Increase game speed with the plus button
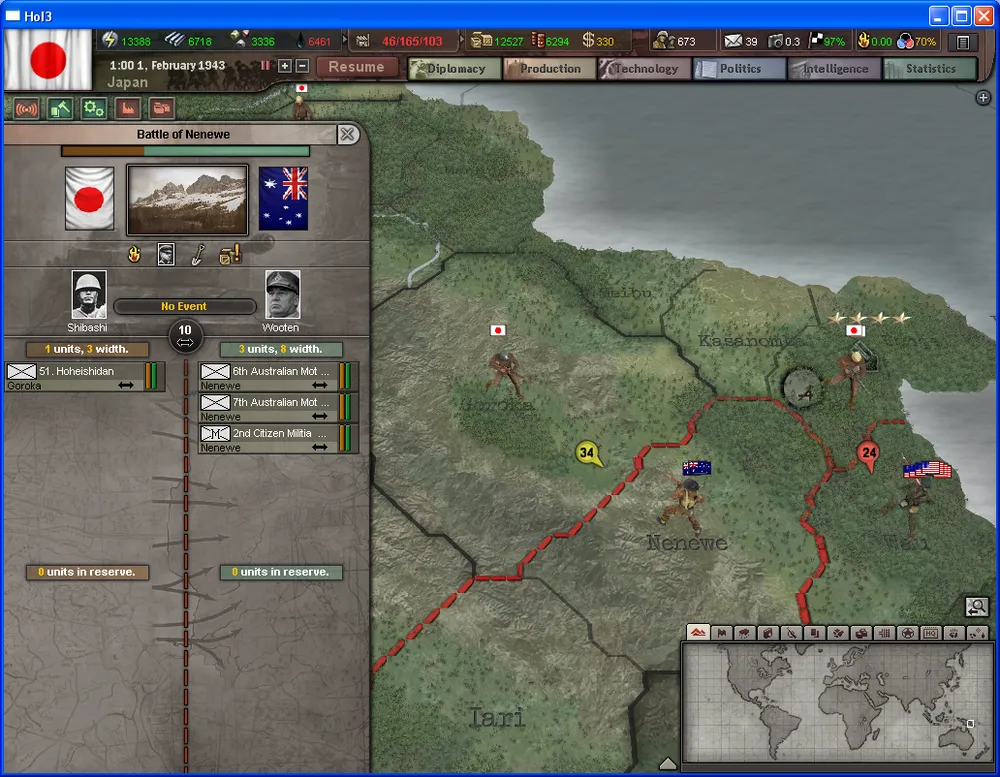This screenshot has width=1000, height=777. pyautogui.click(x=284, y=66)
